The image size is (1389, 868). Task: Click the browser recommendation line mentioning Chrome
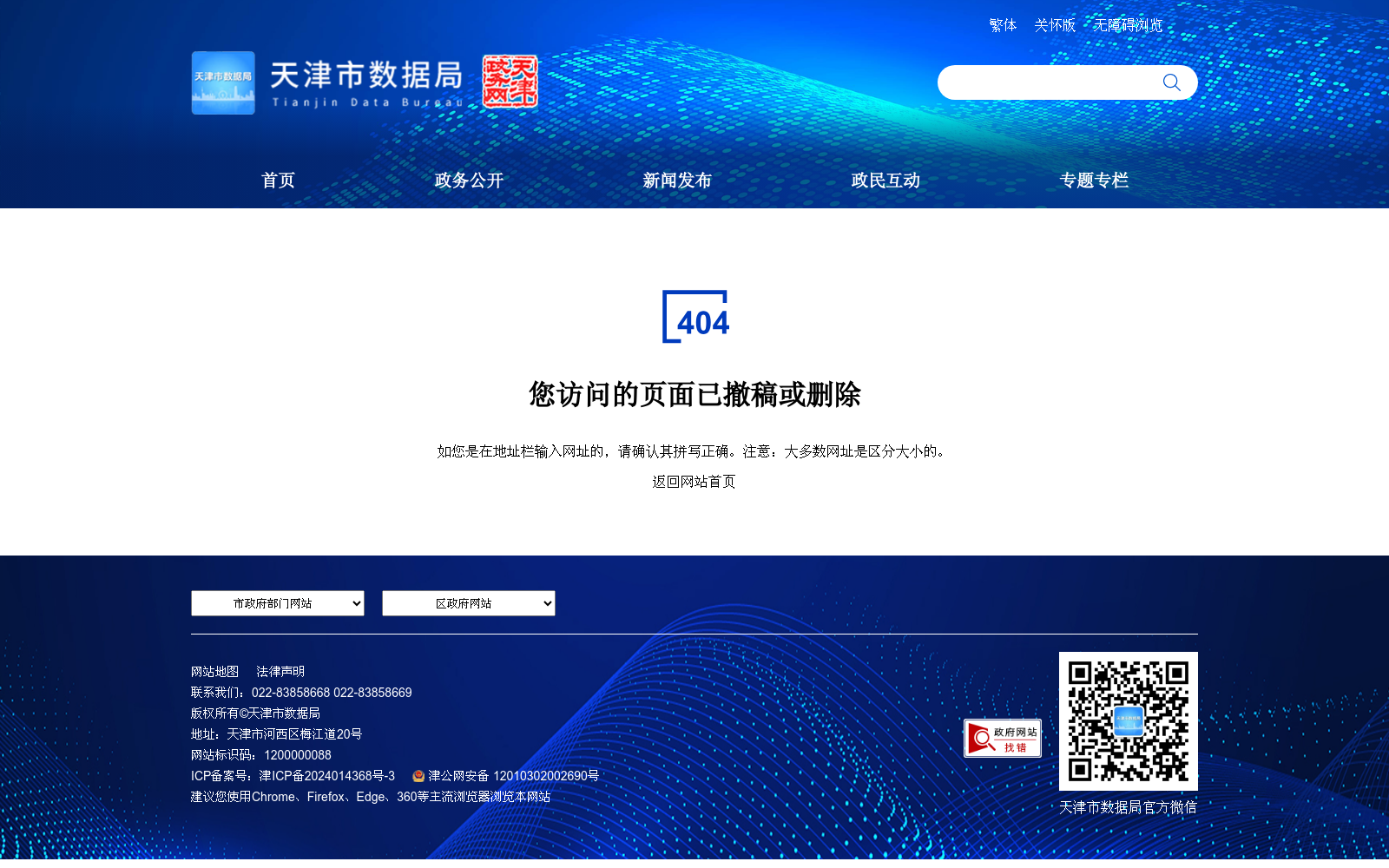(x=371, y=797)
